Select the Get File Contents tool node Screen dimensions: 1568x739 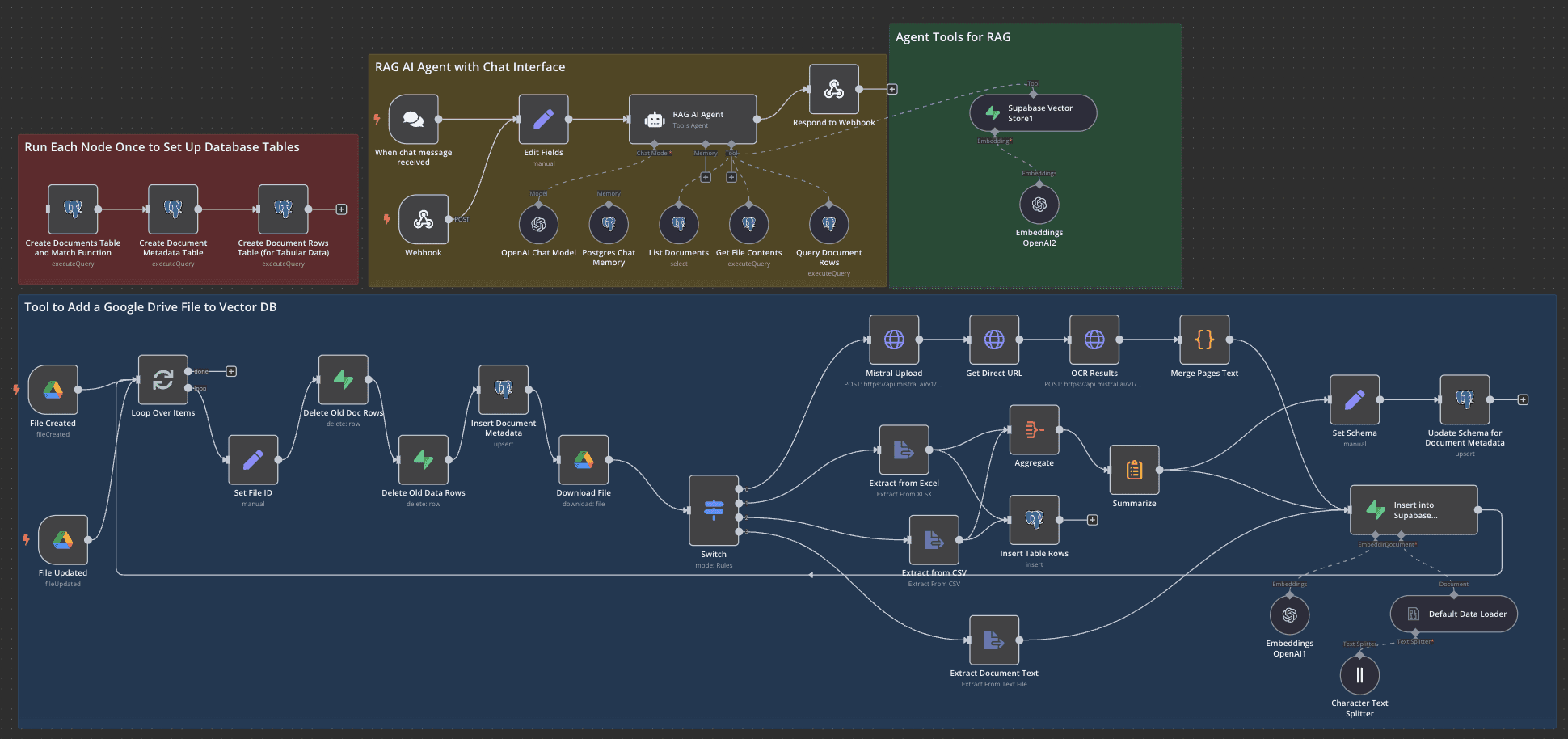point(749,224)
